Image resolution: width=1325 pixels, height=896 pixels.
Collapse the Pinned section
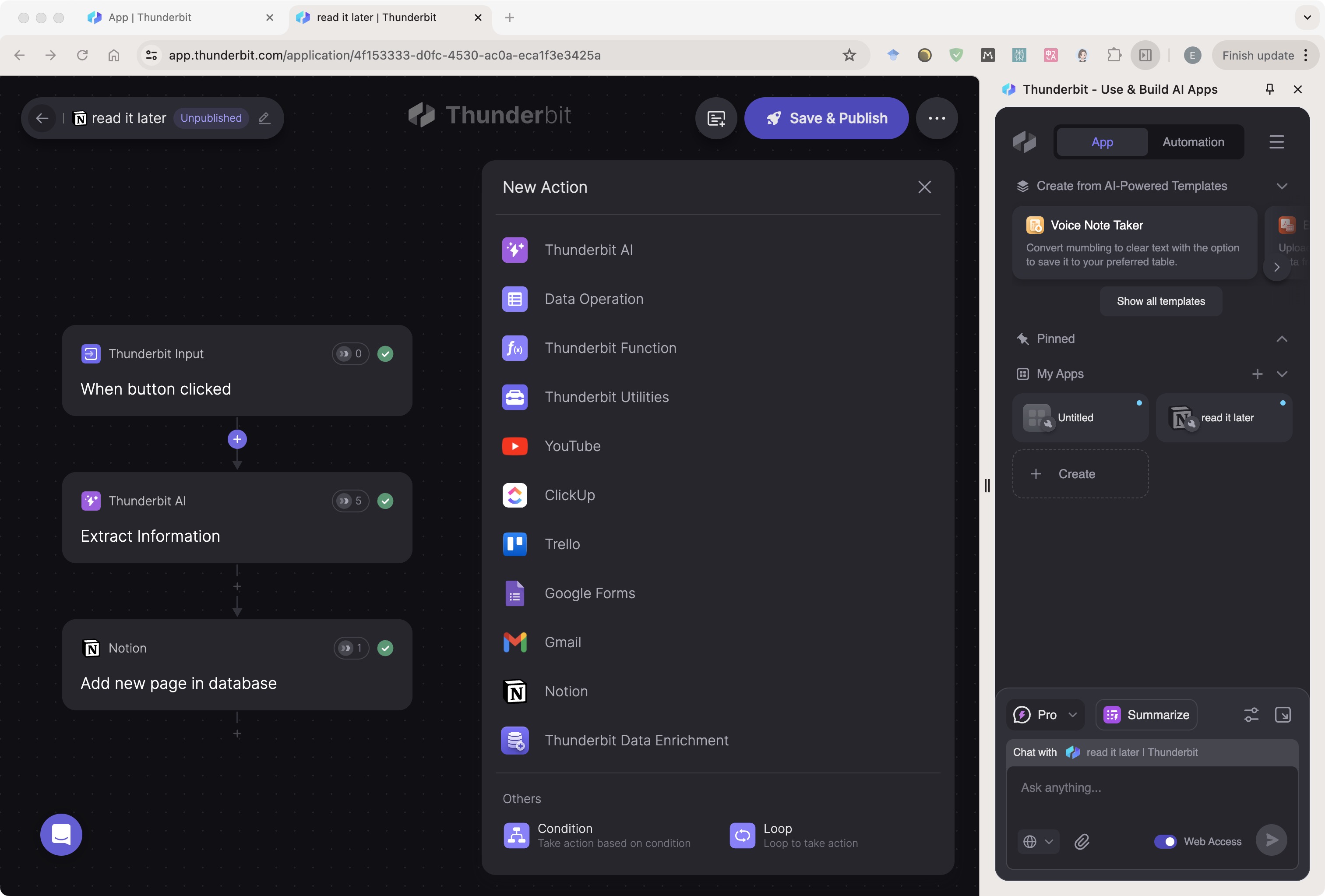point(1282,339)
